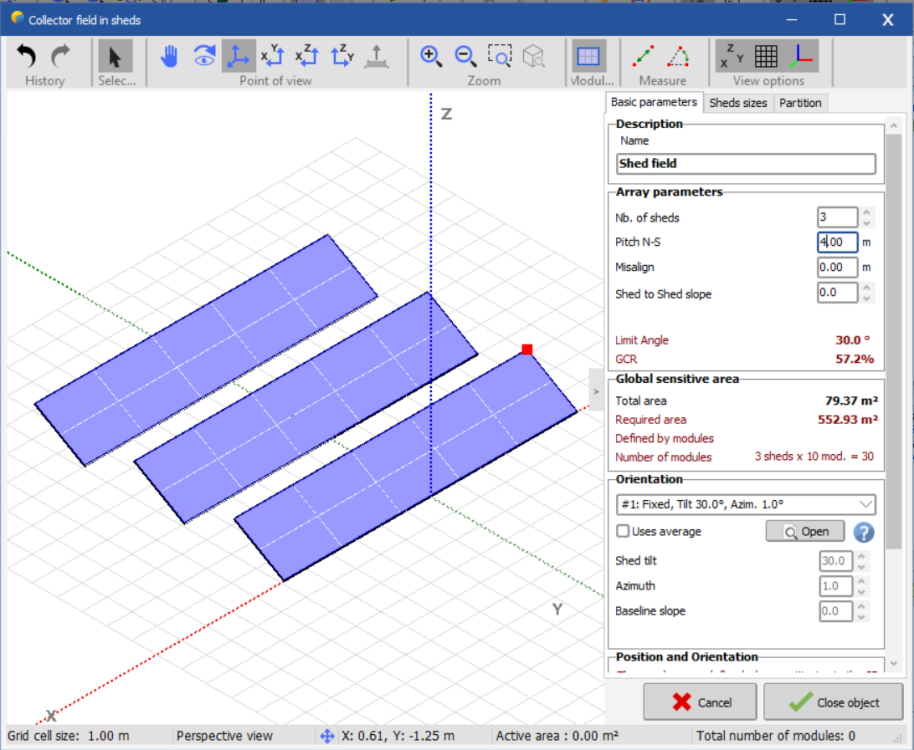Open the Partition tab

(x=800, y=103)
